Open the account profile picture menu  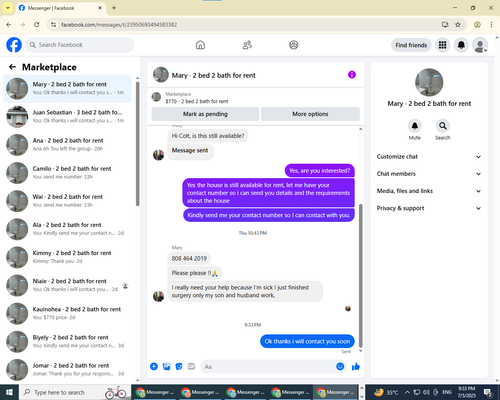480,45
